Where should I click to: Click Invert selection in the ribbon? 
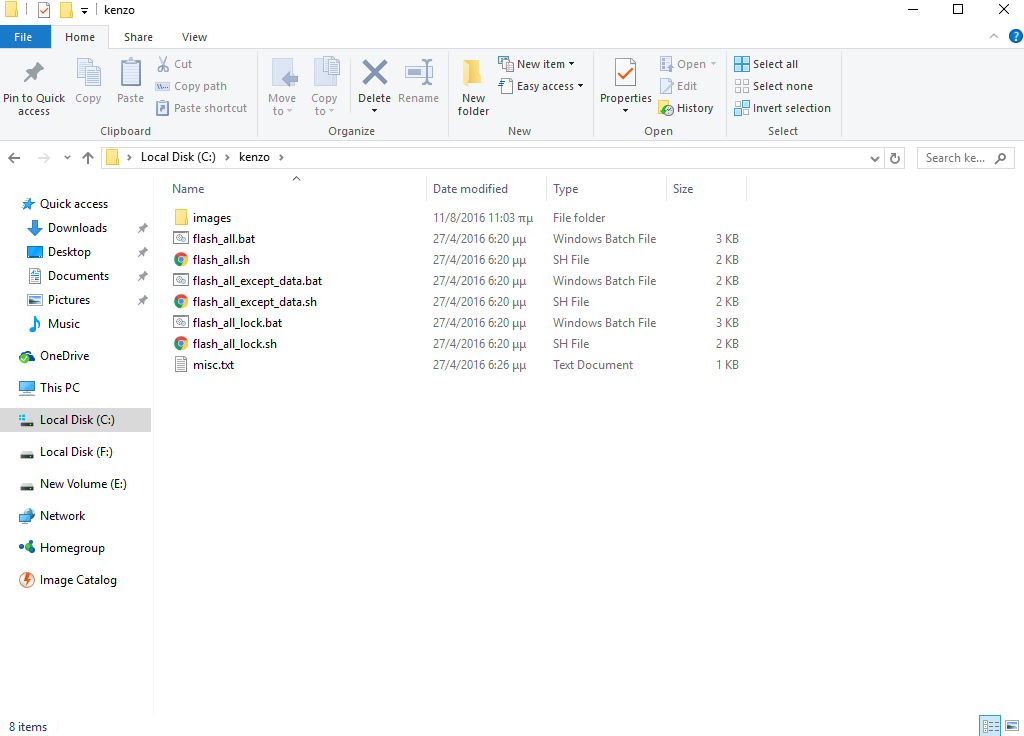click(782, 108)
